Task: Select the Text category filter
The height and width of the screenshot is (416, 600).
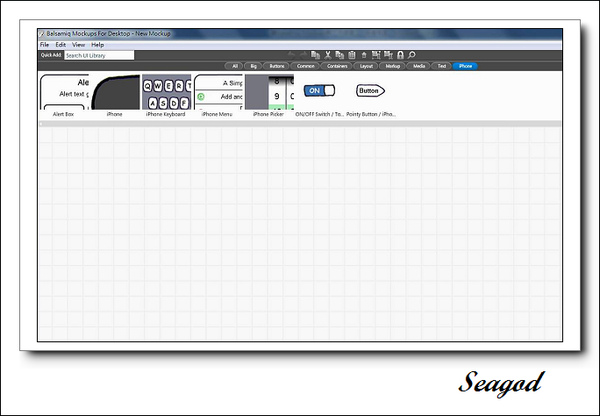Action: point(442,66)
